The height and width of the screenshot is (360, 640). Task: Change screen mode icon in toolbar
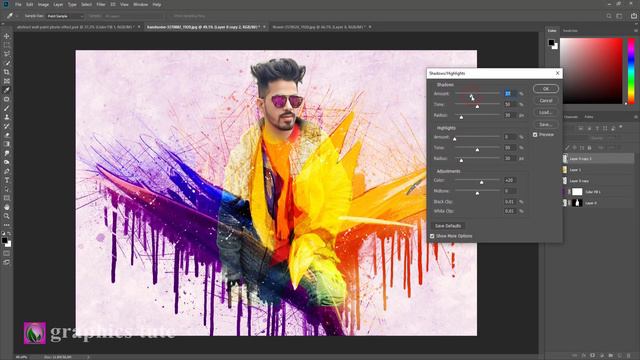pyautogui.click(x=7, y=262)
